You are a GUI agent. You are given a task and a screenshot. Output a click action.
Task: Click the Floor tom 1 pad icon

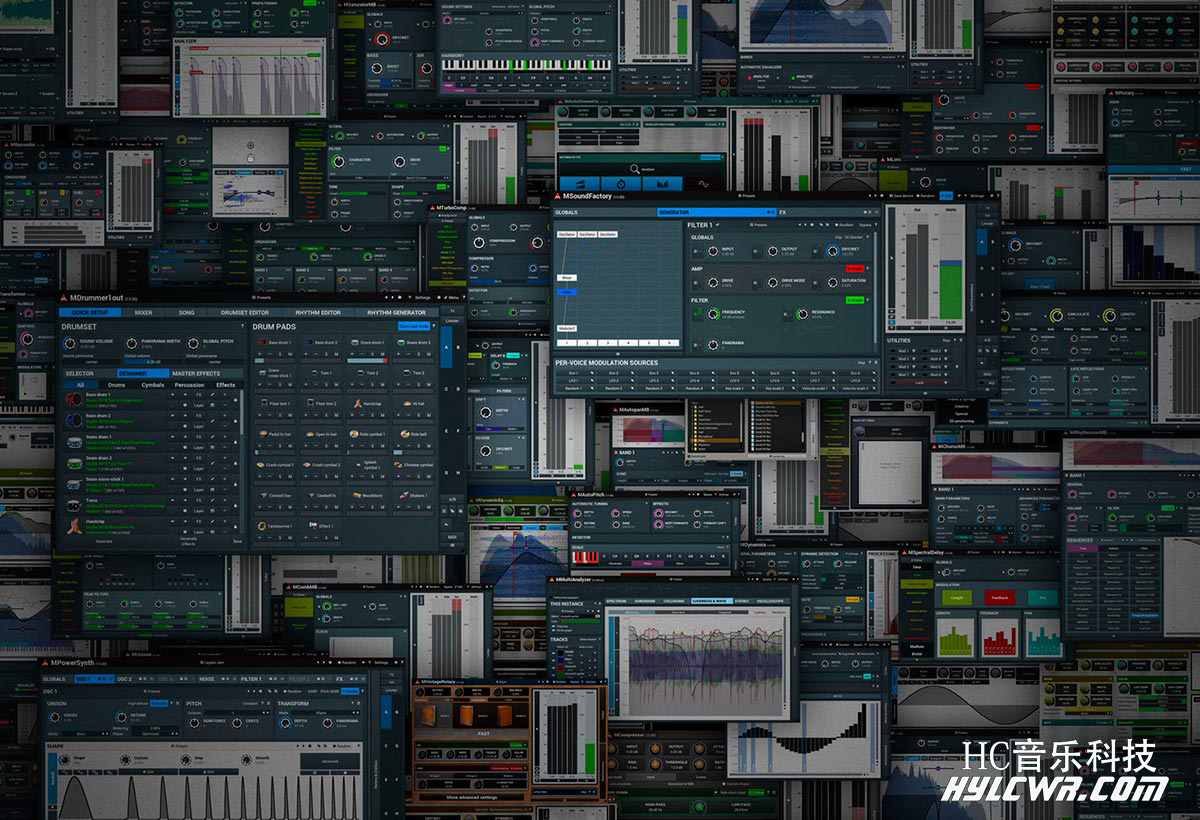point(264,403)
